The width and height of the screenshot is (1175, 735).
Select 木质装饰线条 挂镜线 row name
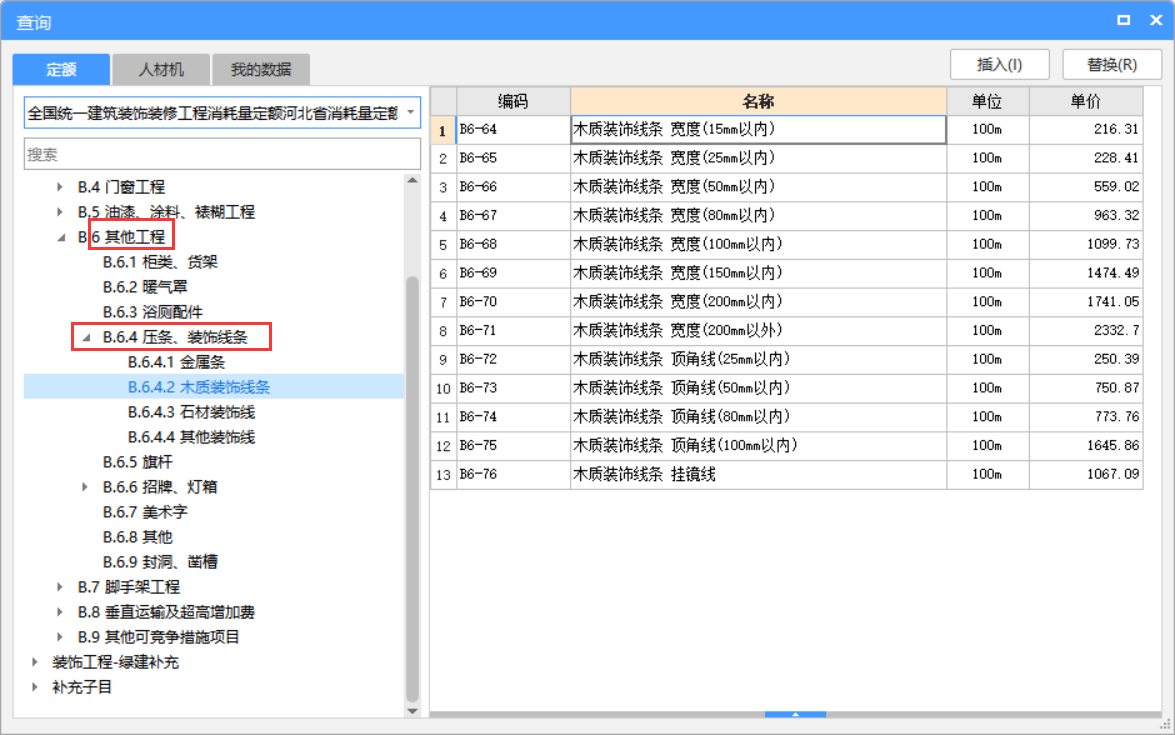pyautogui.click(x=758, y=474)
